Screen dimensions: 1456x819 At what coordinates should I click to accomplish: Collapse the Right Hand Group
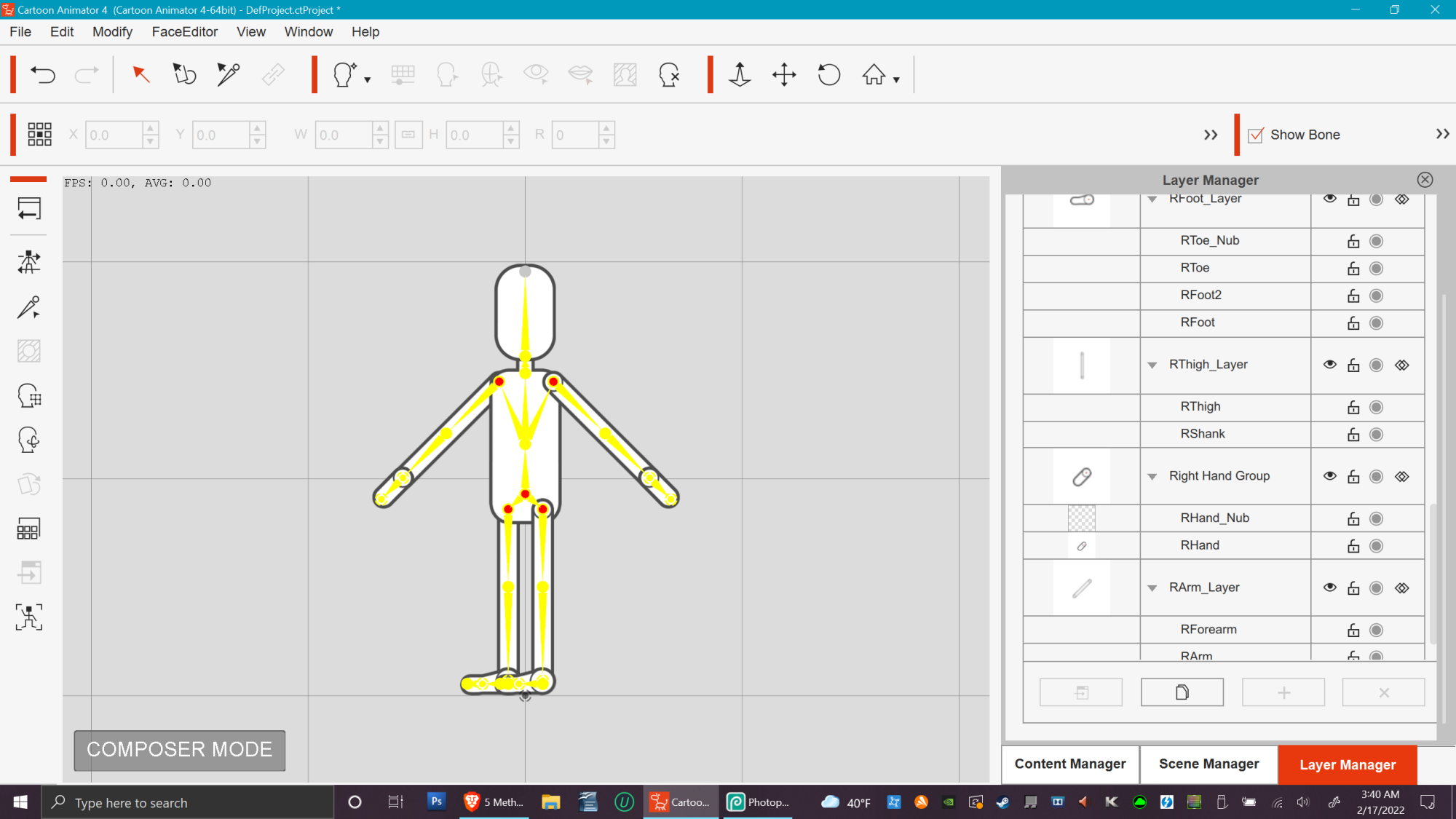point(1152,477)
